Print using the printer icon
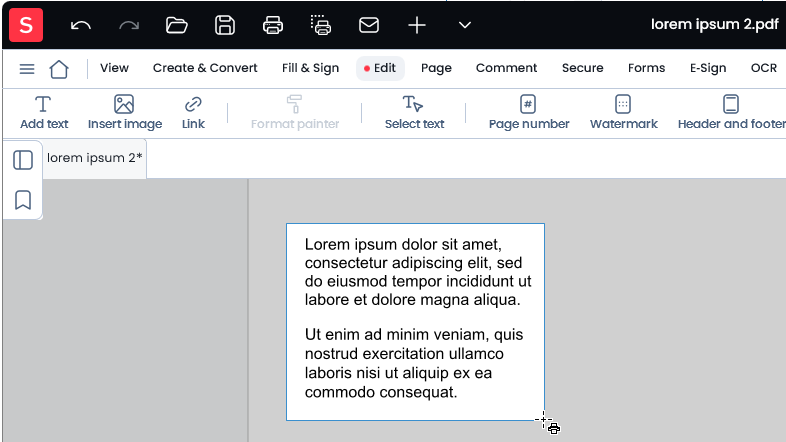786x442 pixels. pyautogui.click(x=273, y=25)
